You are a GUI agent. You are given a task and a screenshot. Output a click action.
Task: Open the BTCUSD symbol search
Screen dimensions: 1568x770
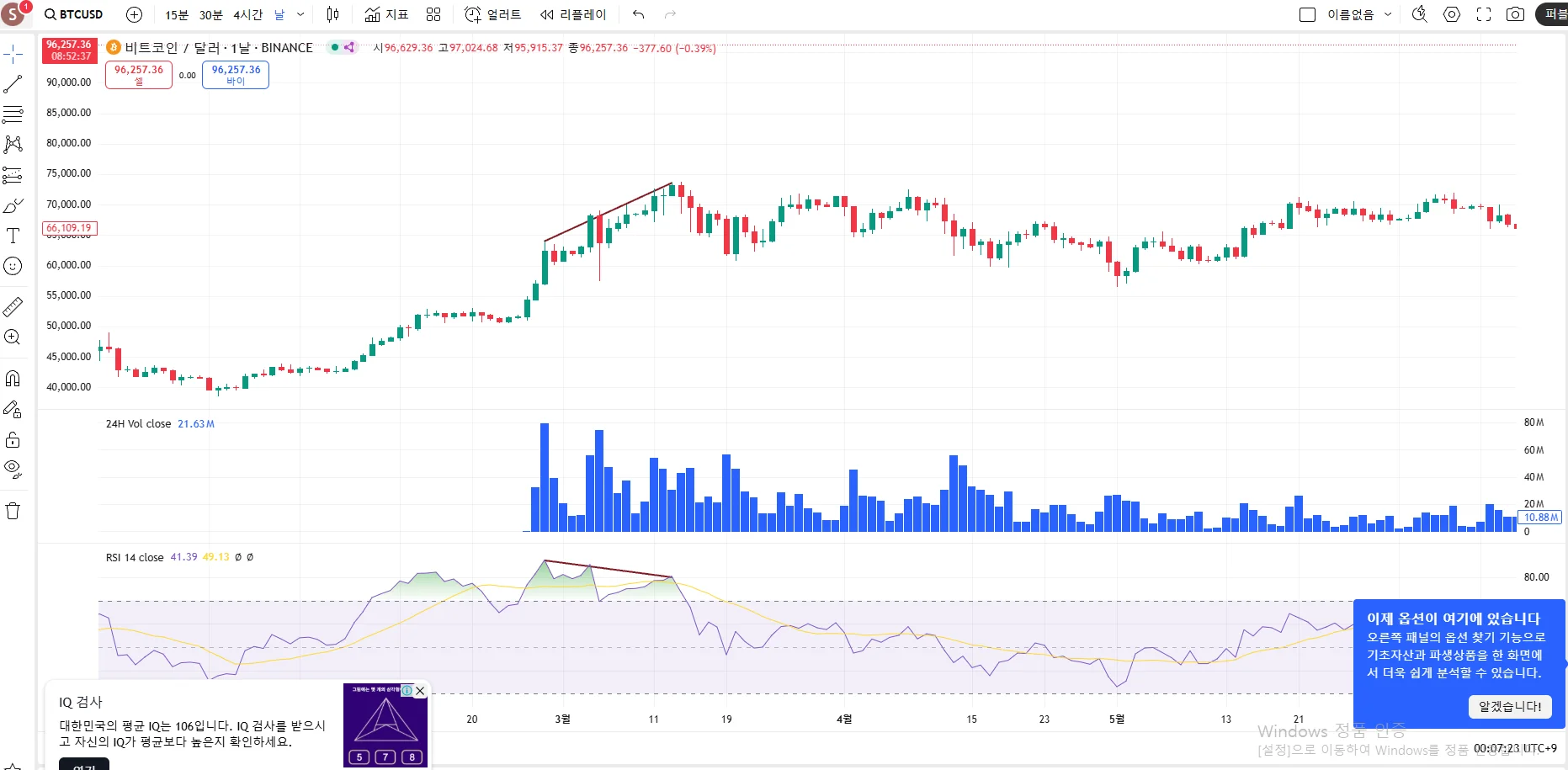pos(74,14)
